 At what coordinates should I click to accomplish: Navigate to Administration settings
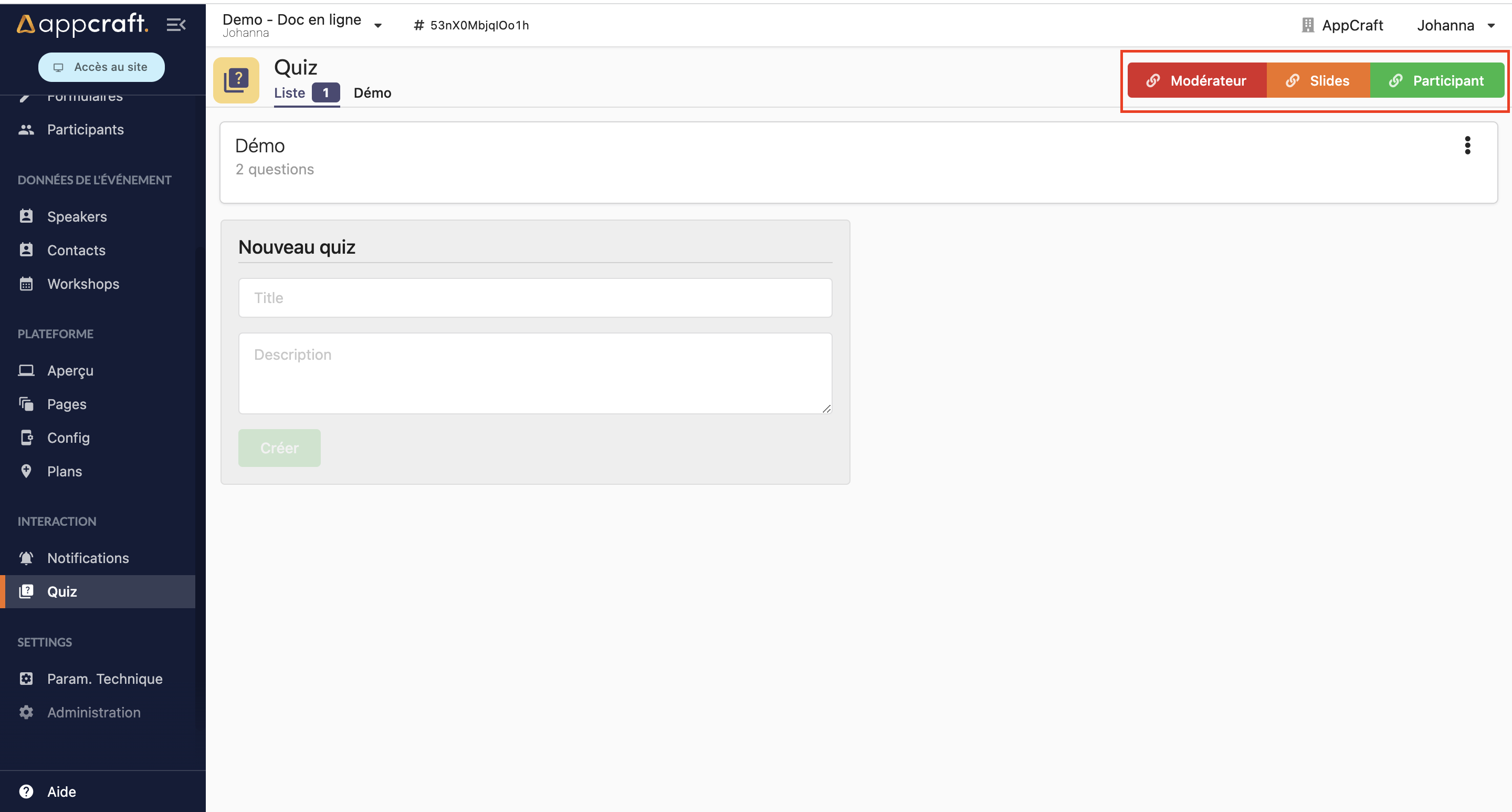click(x=94, y=711)
